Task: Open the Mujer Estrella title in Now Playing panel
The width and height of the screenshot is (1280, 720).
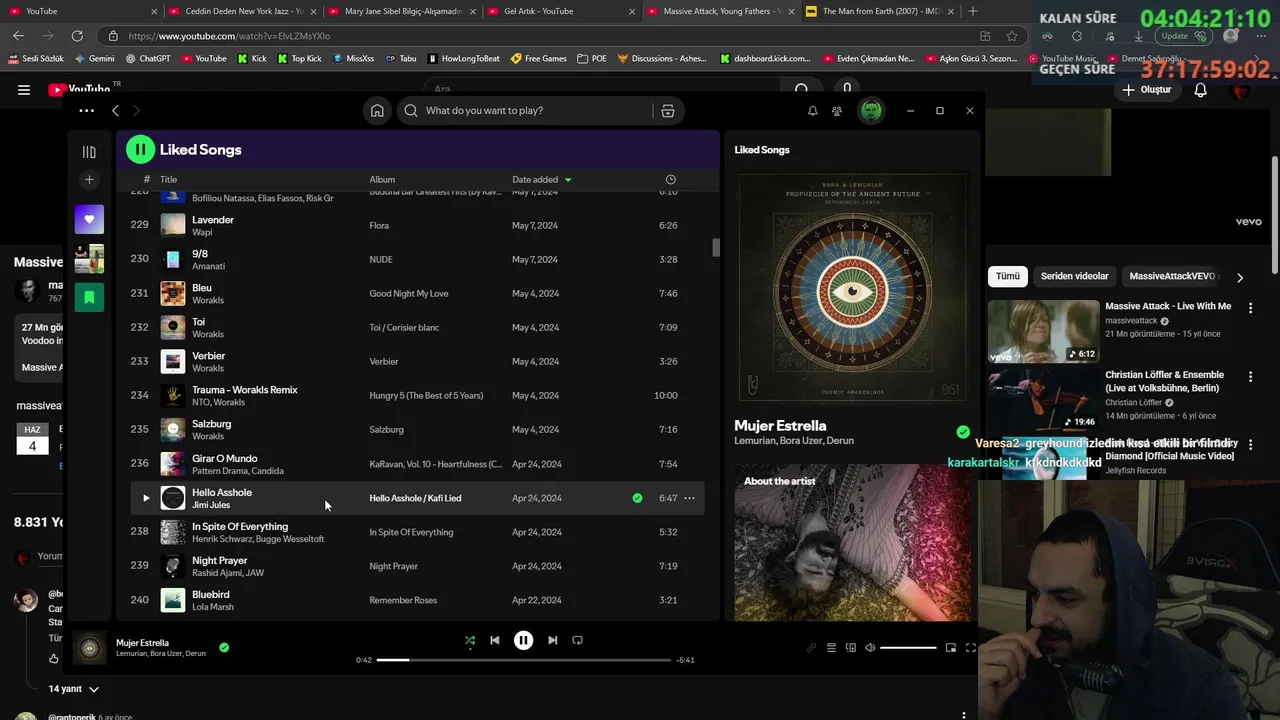Action: tap(780, 426)
